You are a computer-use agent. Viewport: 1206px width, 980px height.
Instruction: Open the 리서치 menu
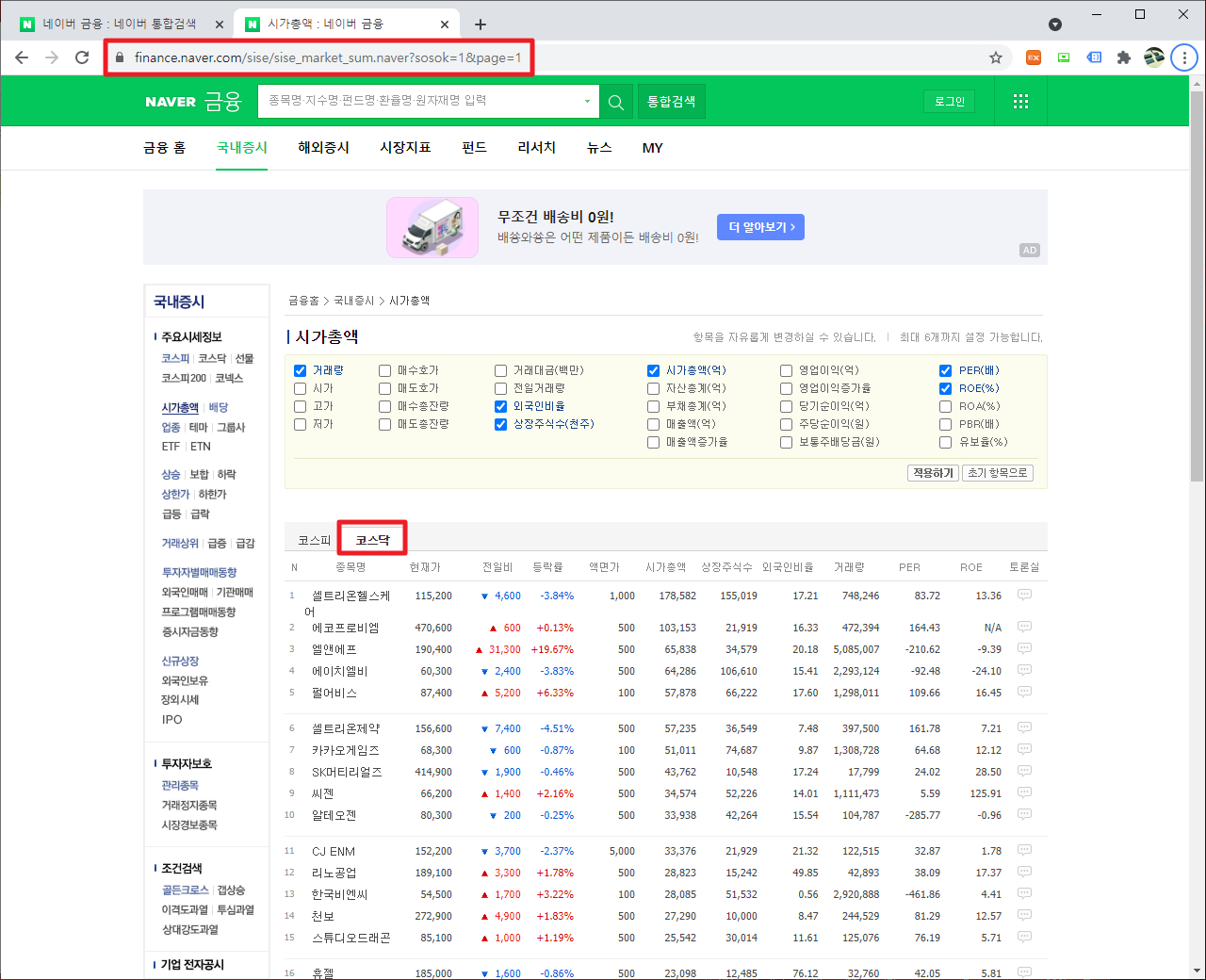[537, 148]
